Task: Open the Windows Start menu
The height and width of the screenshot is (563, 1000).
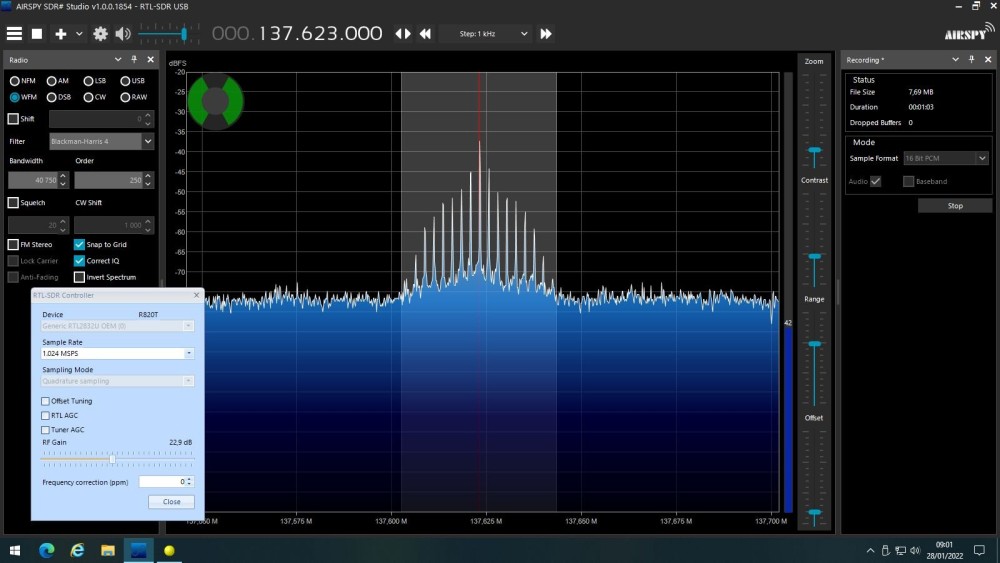Action: coord(15,550)
